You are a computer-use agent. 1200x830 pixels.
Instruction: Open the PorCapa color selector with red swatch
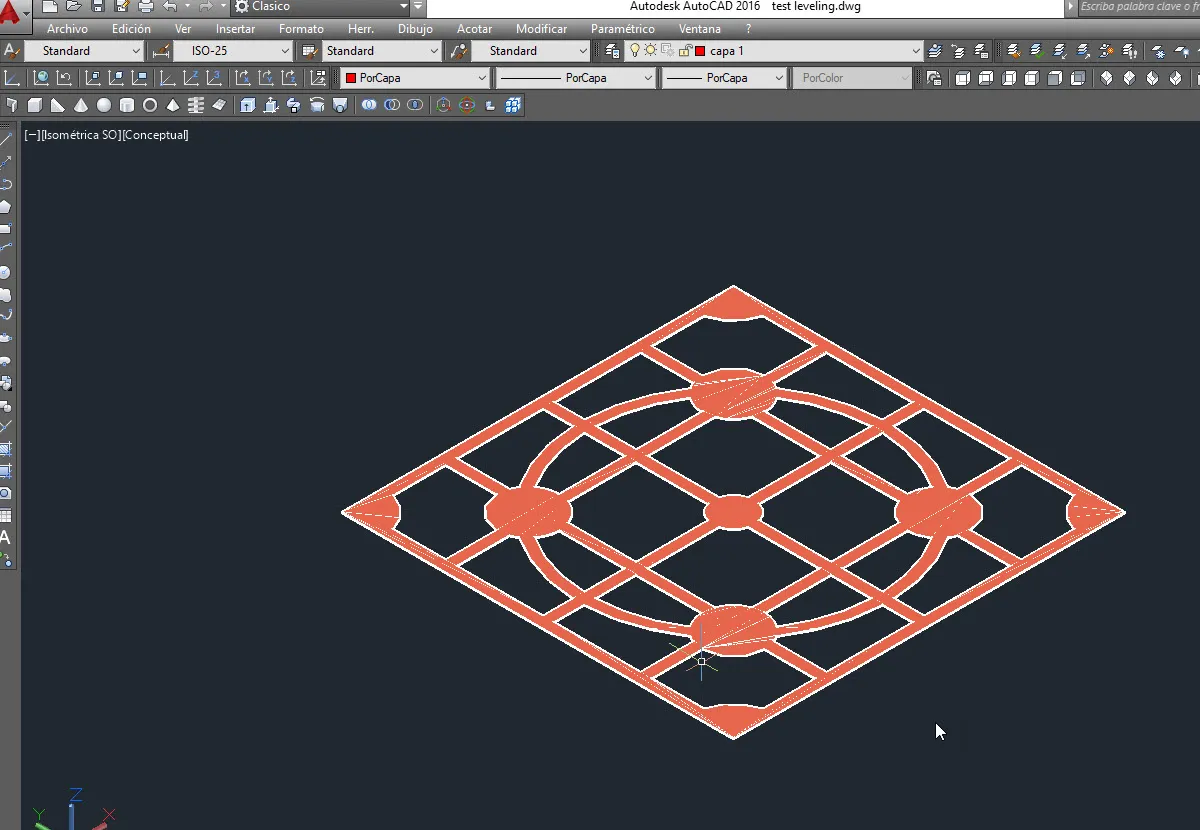(415, 78)
